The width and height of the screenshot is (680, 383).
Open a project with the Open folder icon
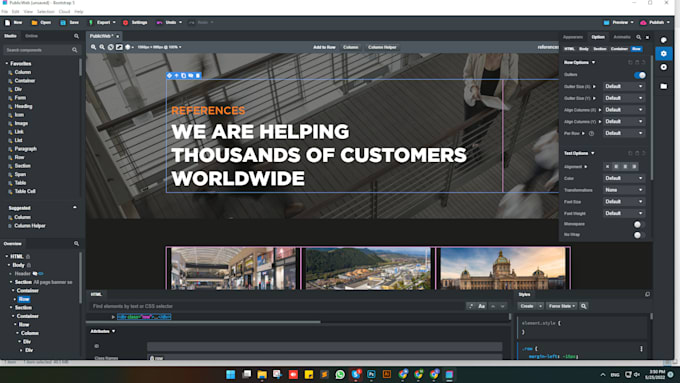(x=34, y=23)
